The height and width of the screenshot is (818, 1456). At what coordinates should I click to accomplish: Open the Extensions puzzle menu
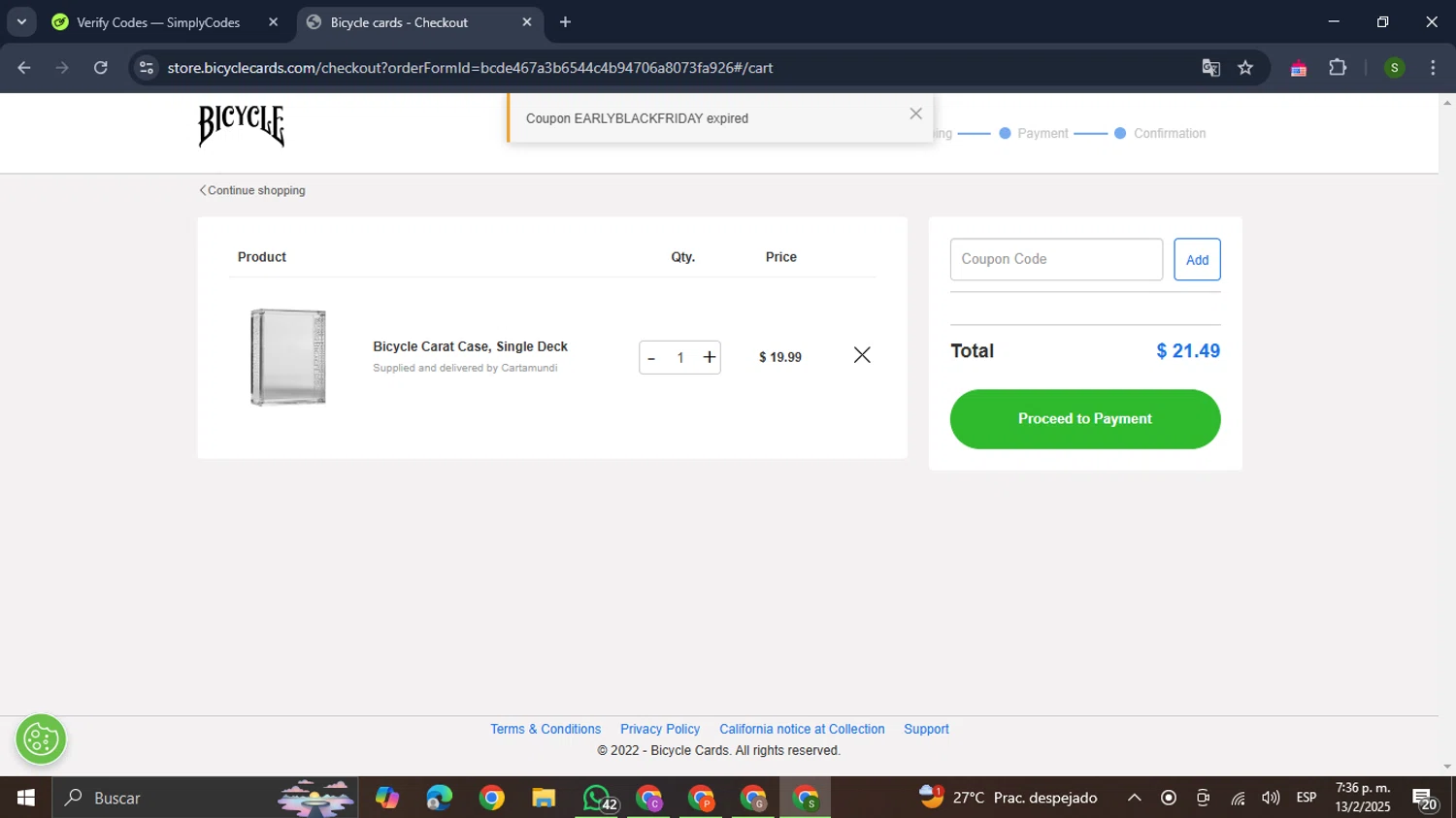click(x=1338, y=68)
